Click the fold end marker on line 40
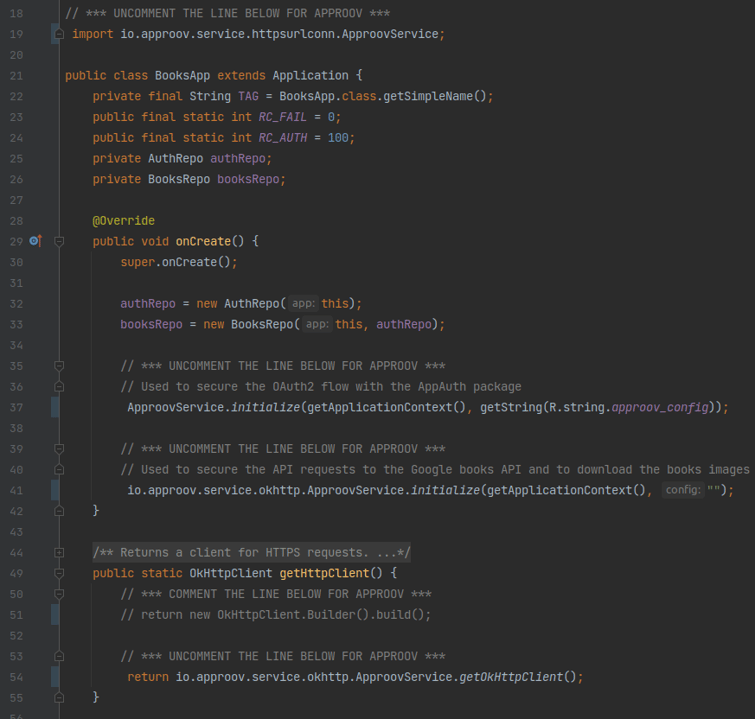Screen dimensions: 755x719 (59, 469)
